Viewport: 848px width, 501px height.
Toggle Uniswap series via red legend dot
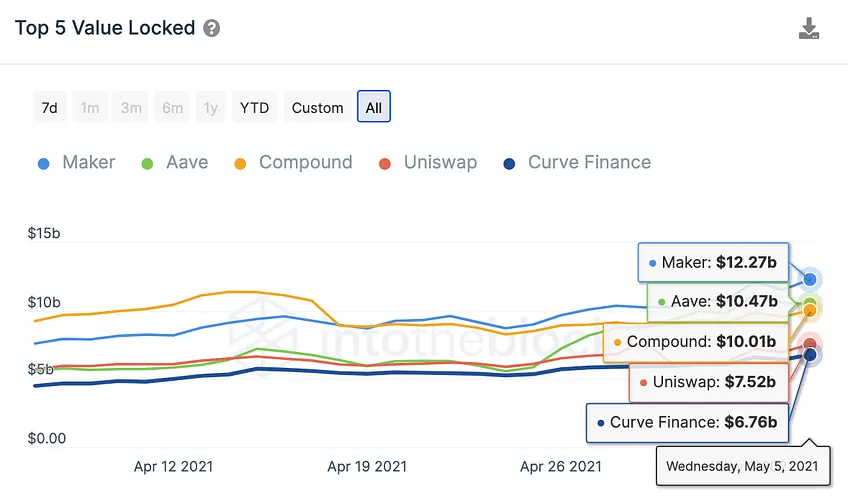coord(385,163)
